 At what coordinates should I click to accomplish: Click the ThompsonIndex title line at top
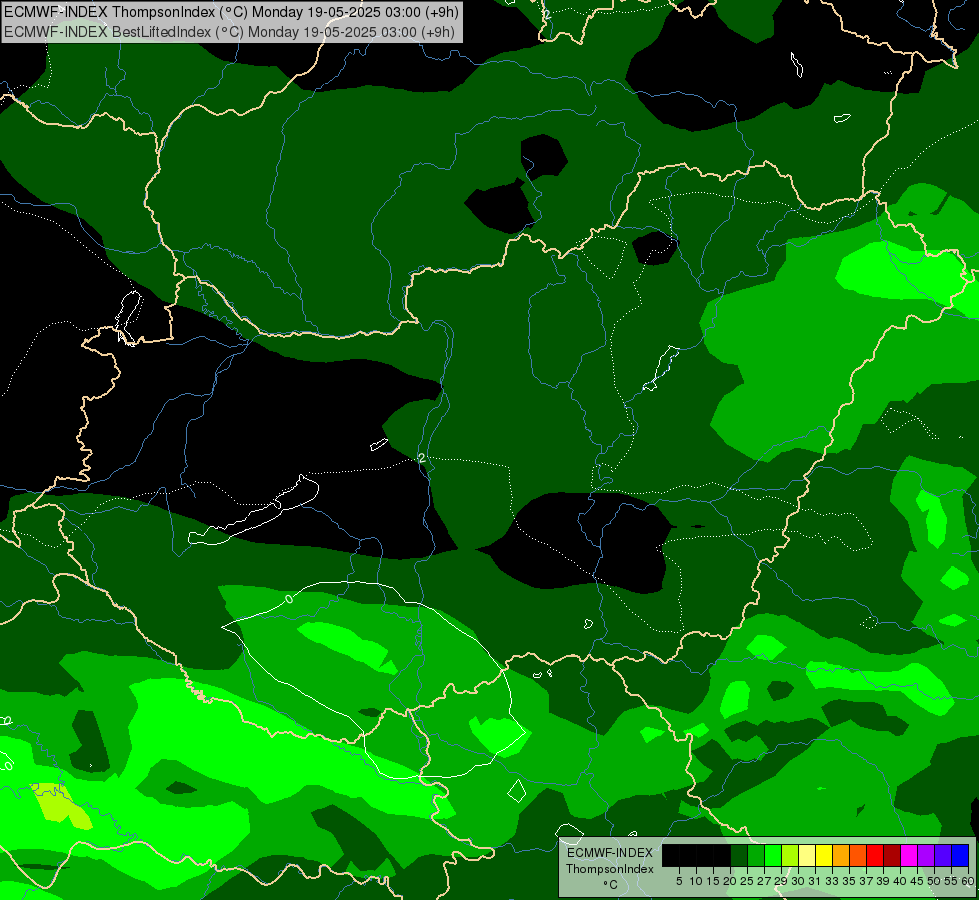[231, 12]
